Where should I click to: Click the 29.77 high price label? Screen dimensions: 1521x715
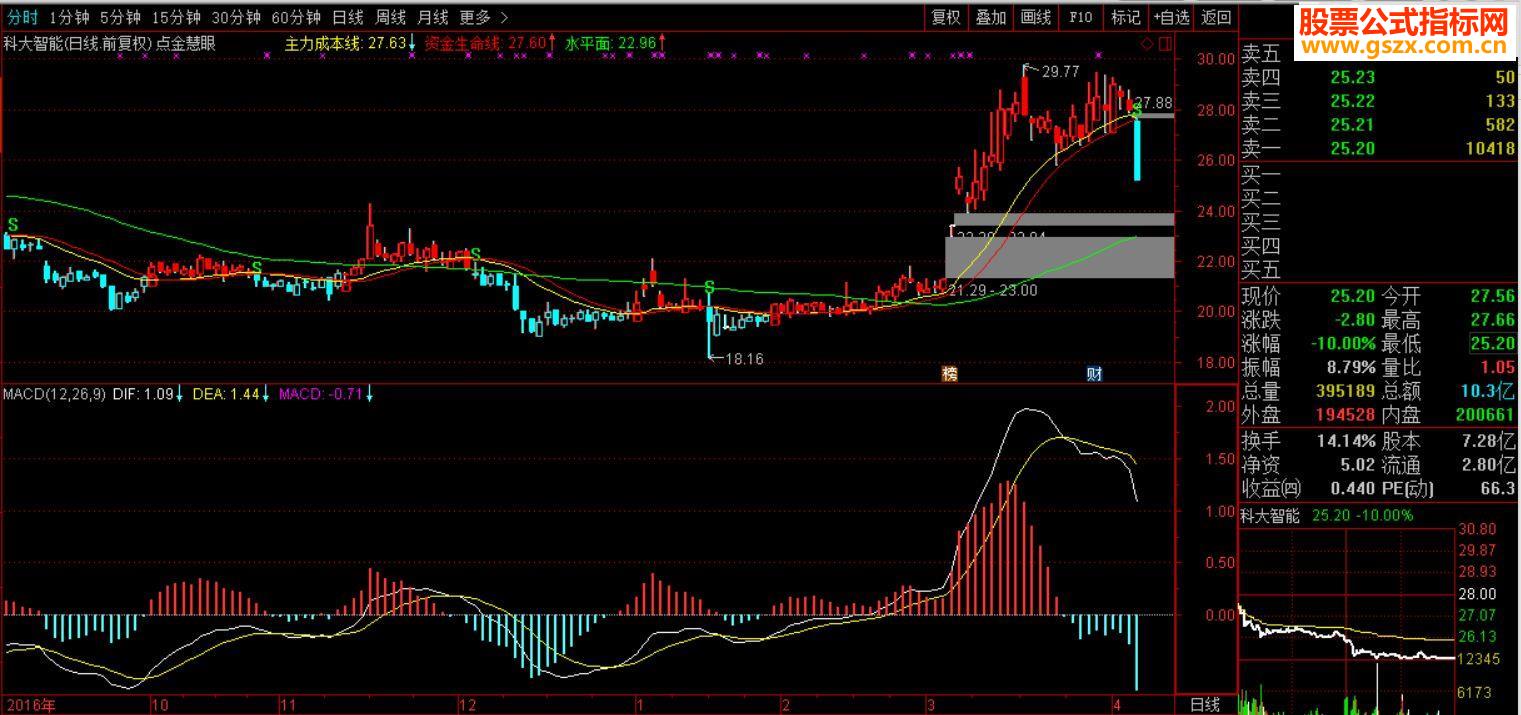pyautogui.click(x=1061, y=72)
